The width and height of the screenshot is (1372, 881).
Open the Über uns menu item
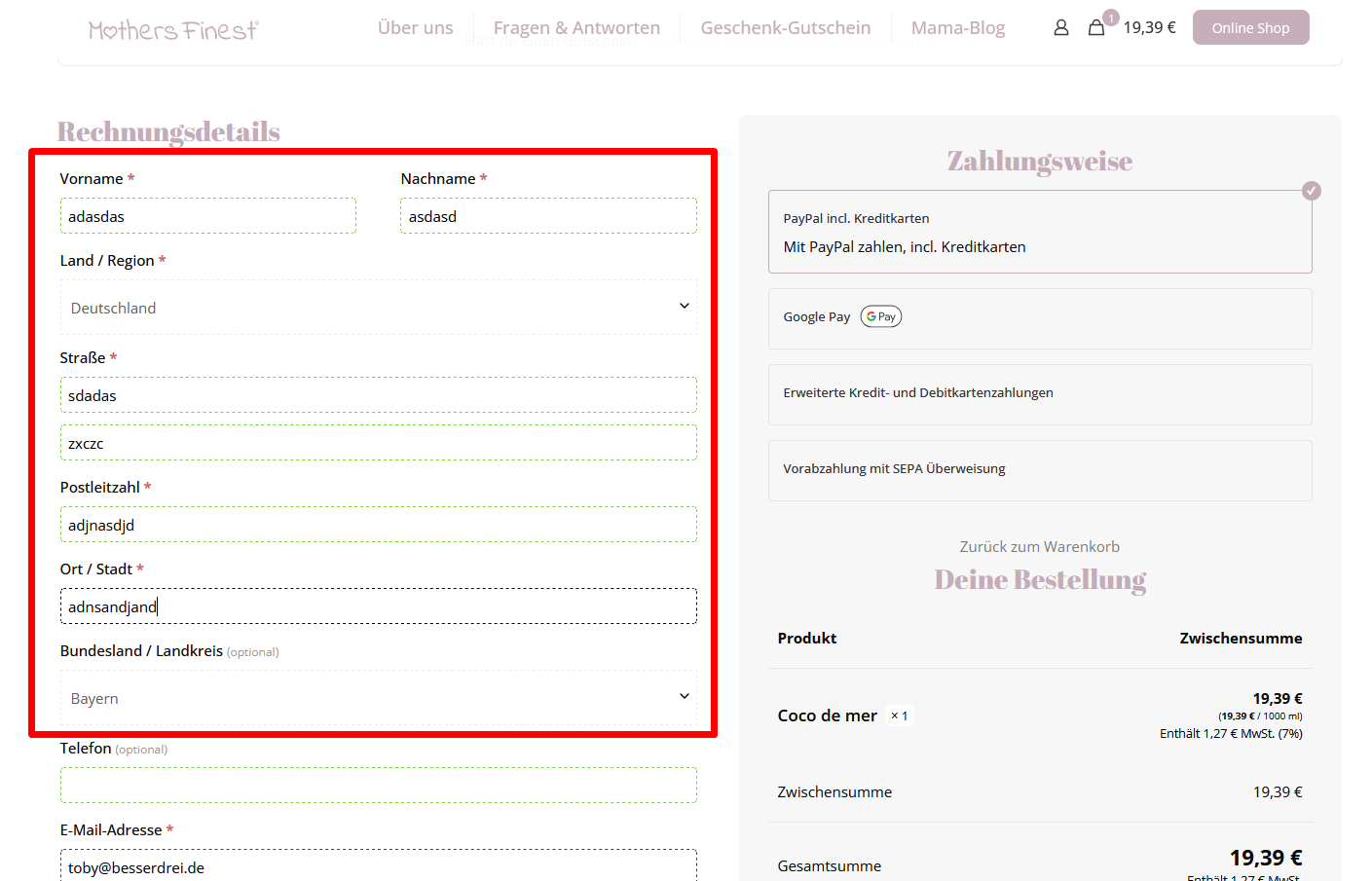415,28
